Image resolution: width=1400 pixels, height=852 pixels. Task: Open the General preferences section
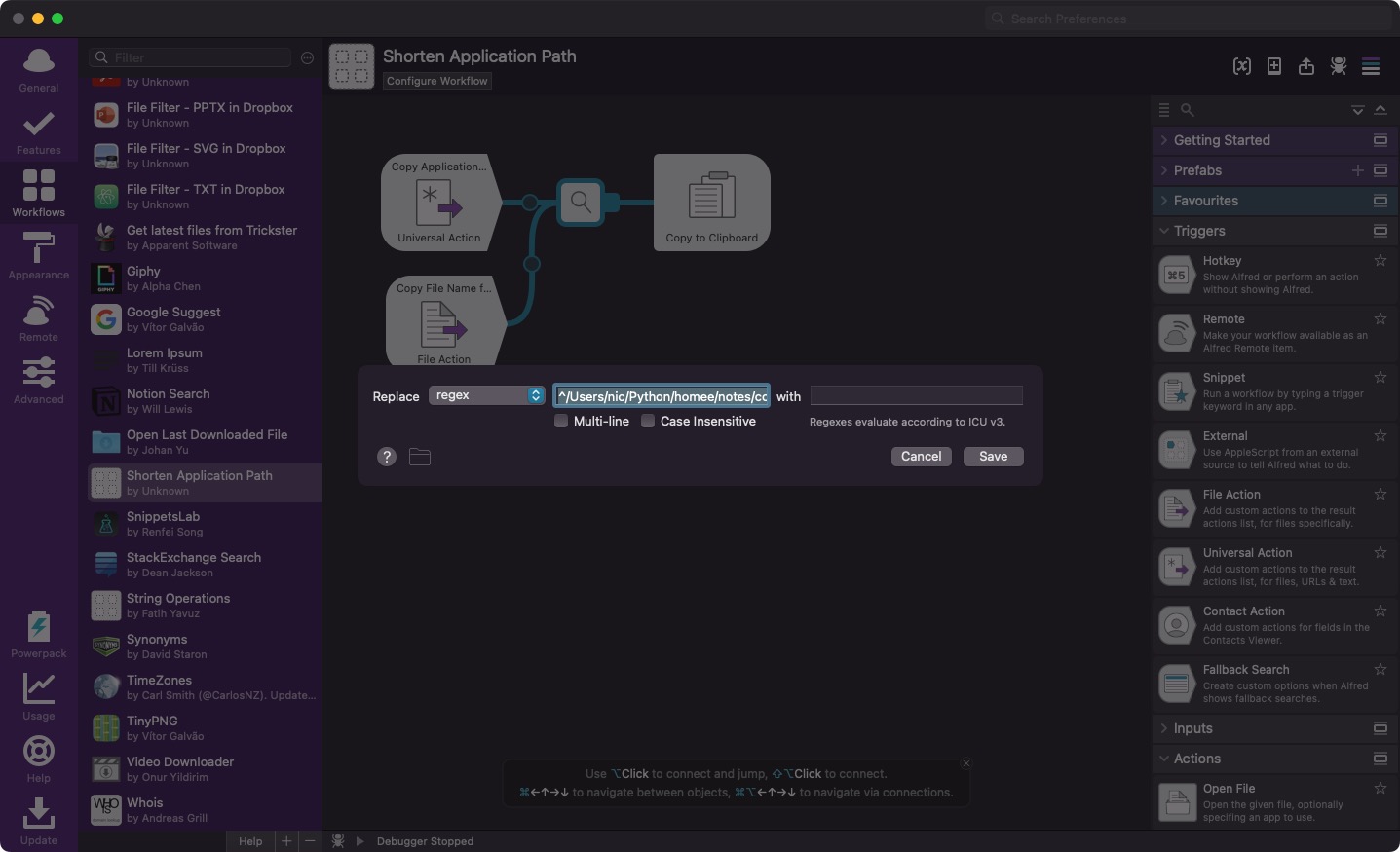[x=39, y=70]
